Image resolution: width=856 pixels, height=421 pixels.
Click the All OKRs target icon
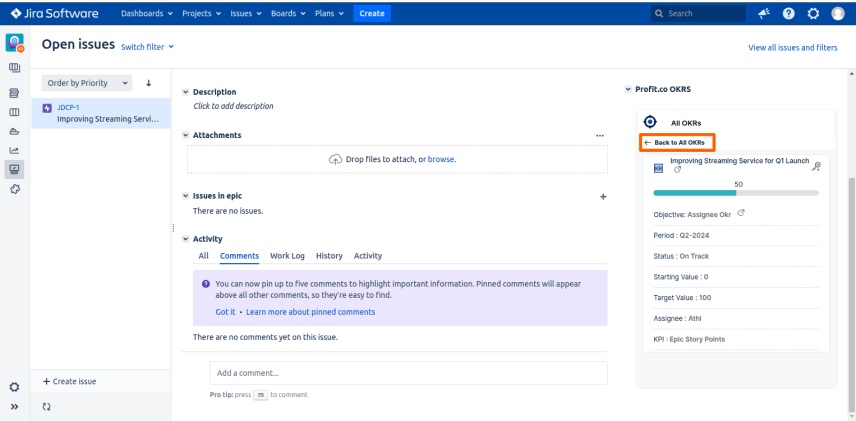[x=650, y=122]
